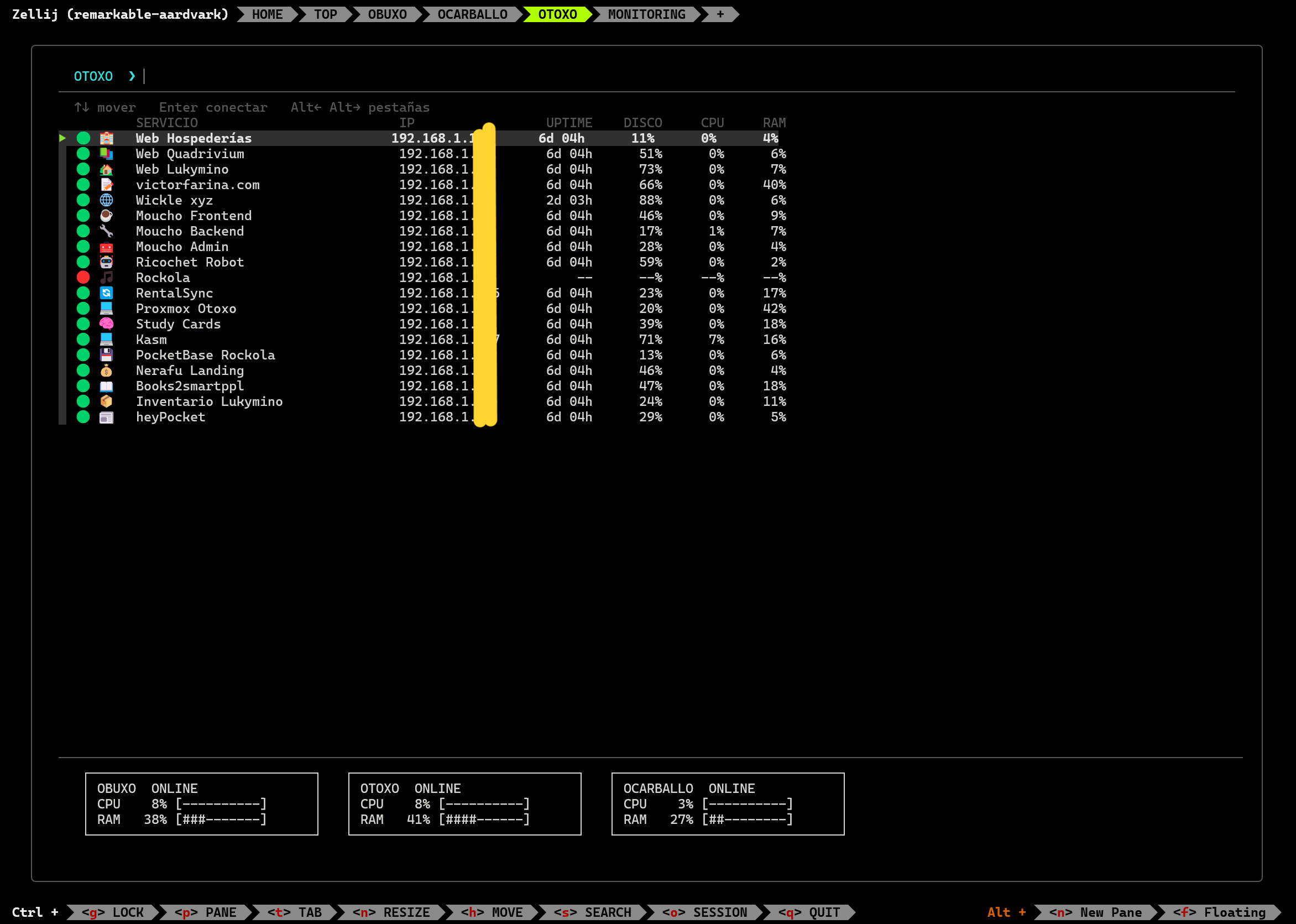
Task: Click the PANE mode shortcut
Action: pos(205,912)
